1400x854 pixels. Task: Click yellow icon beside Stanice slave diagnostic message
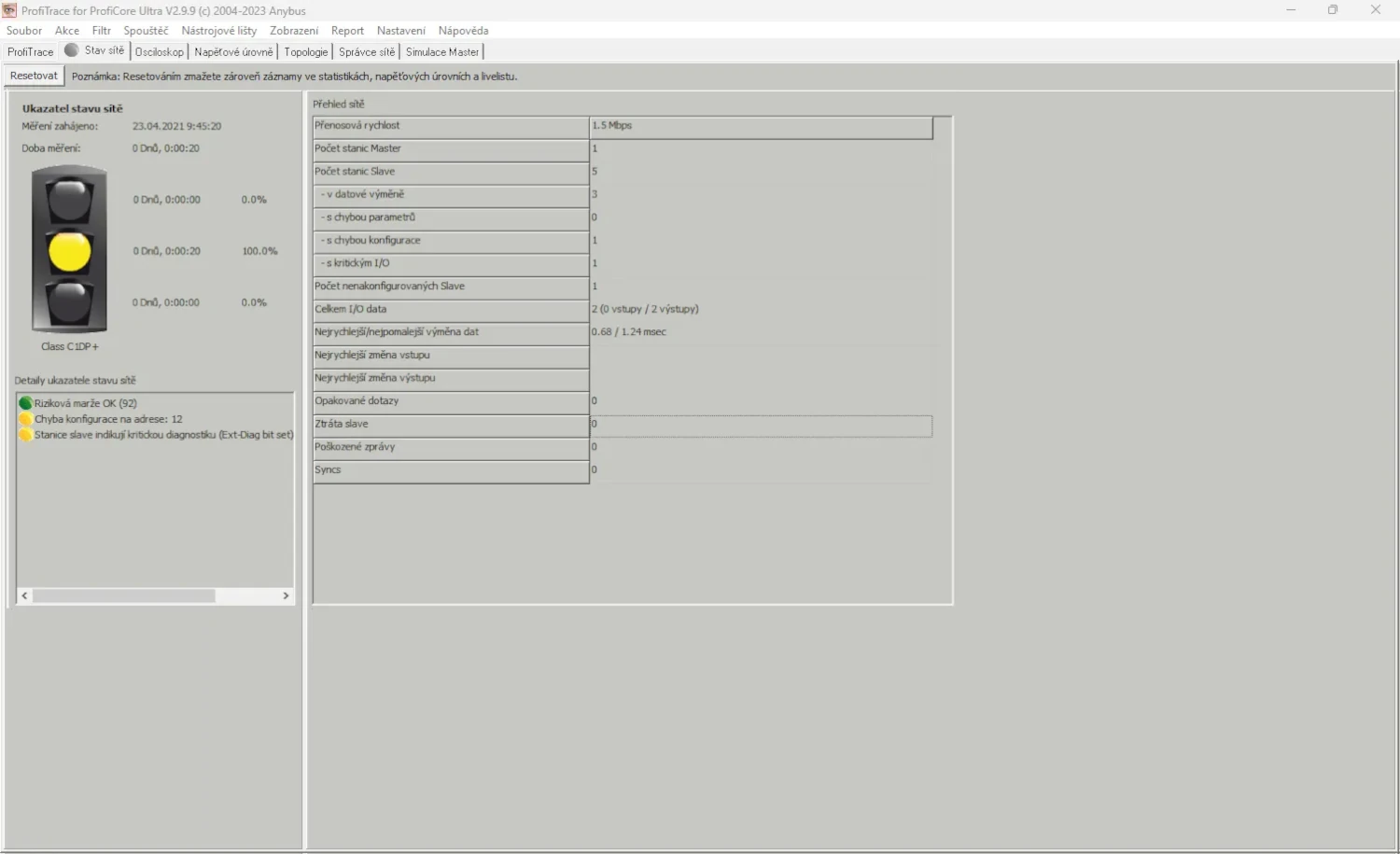pyautogui.click(x=25, y=435)
